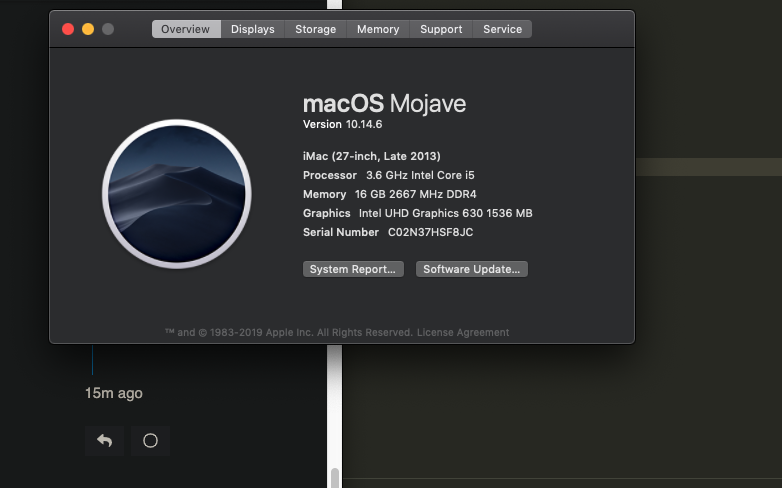Click the Version 10.14.6 text

343,124
